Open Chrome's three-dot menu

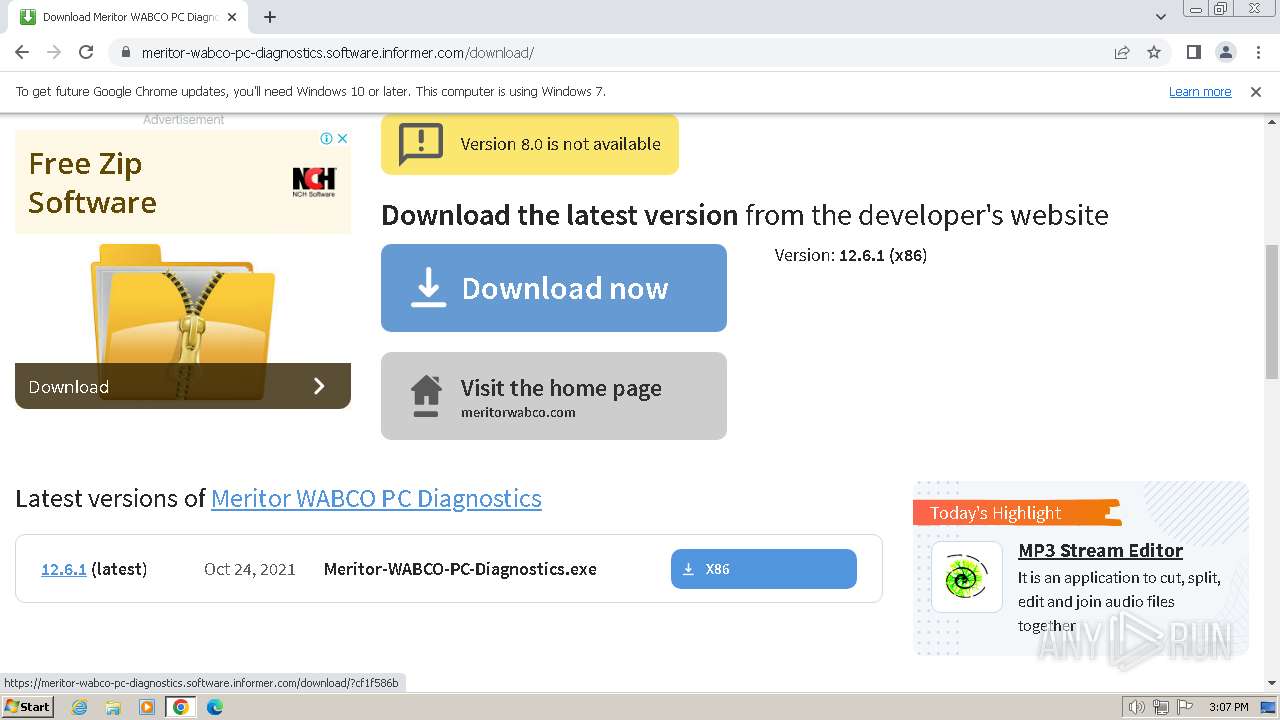click(x=1258, y=52)
